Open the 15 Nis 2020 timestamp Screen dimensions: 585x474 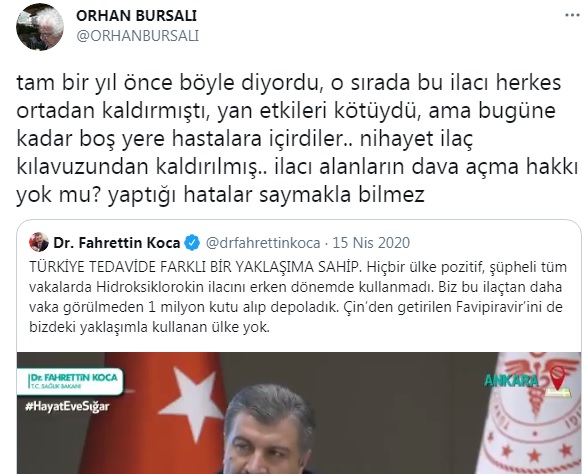(x=371, y=243)
